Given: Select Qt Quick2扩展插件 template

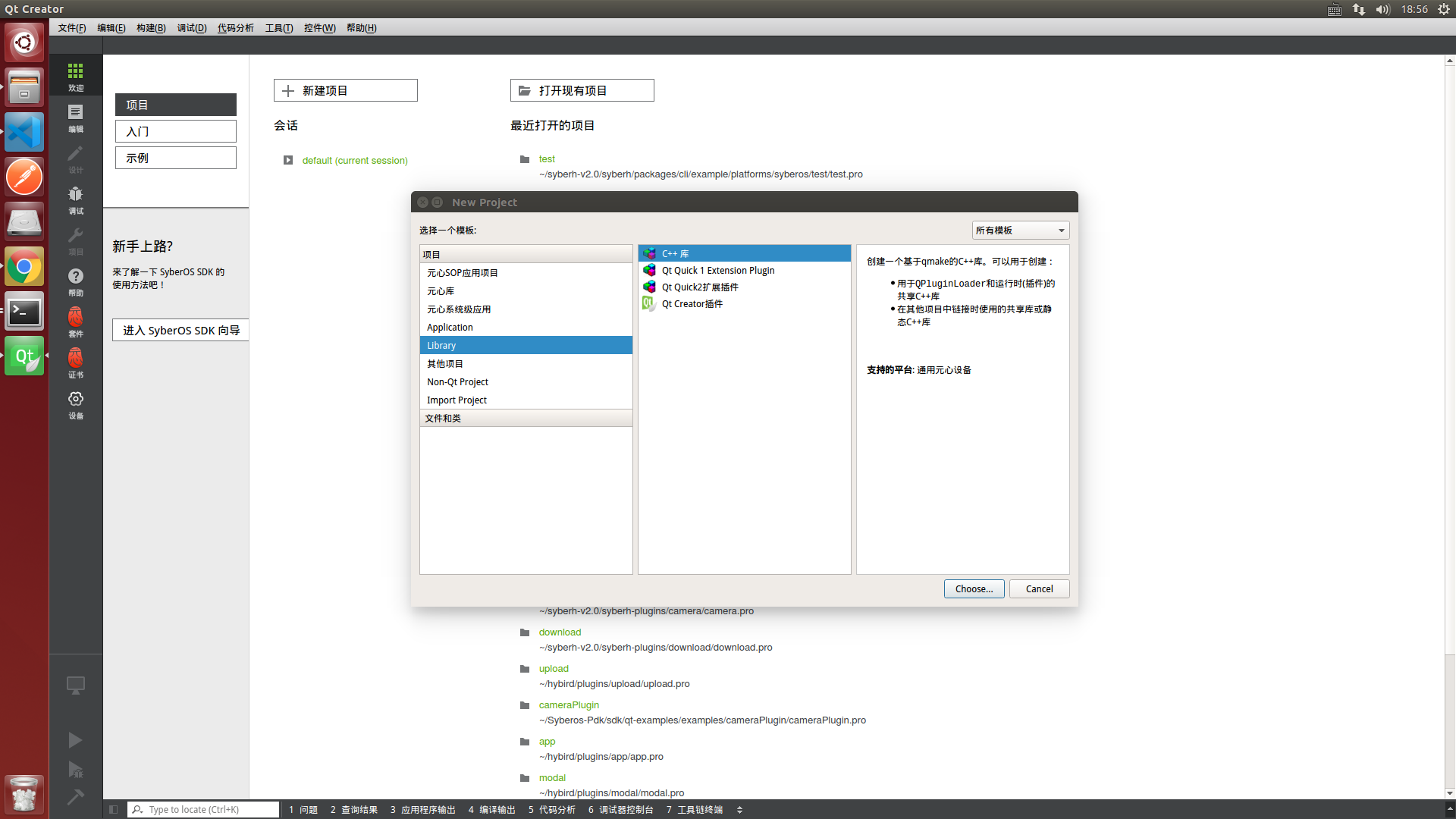Looking at the screenshot, I should (x=745, y=287).
